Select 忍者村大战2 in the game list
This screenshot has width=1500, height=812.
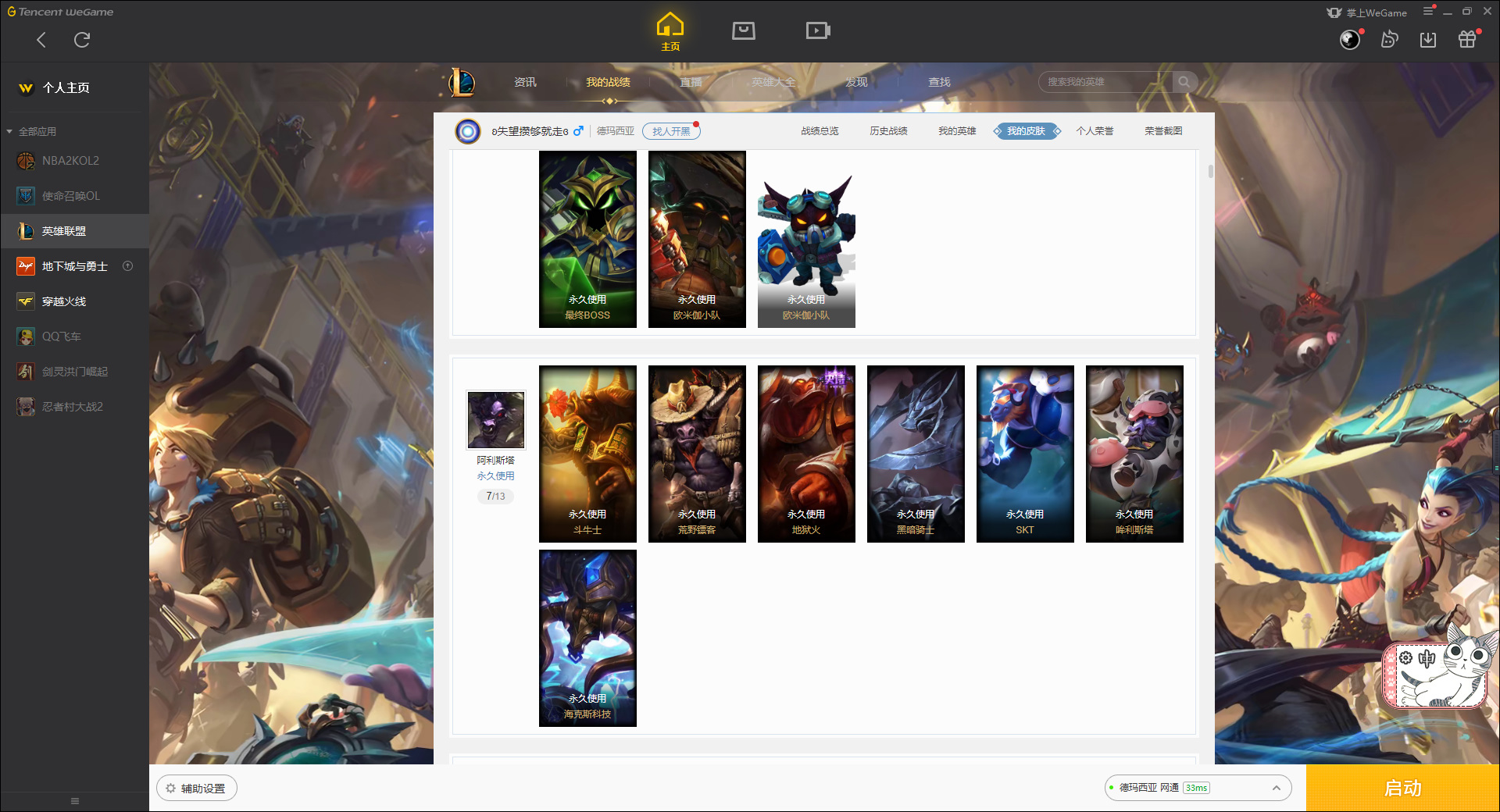point(75,407)
